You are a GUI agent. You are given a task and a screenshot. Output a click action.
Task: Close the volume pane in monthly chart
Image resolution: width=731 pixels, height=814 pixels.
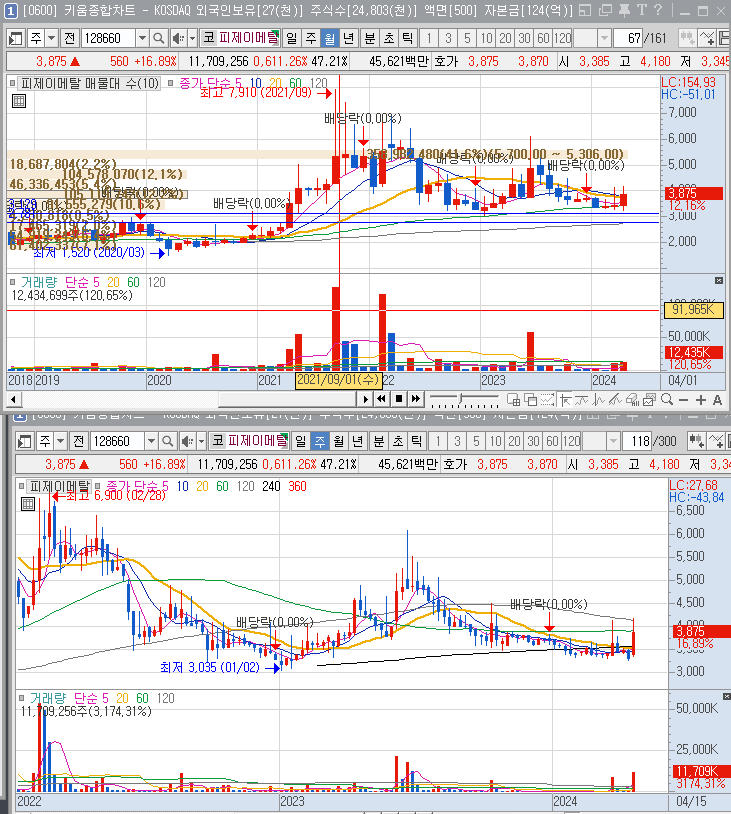coord(719,280)
